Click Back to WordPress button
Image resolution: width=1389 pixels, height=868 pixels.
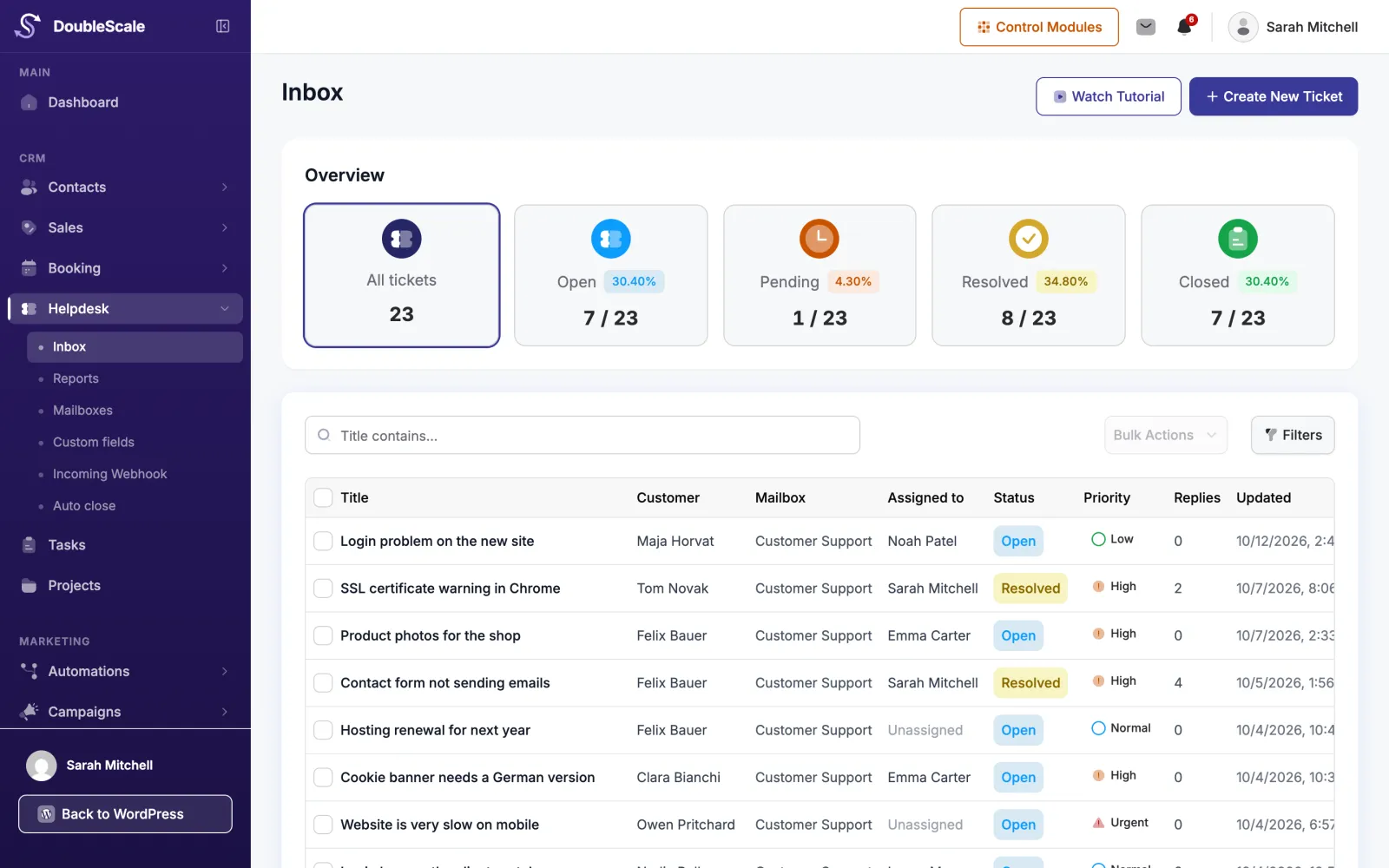(x=125, y=814)
